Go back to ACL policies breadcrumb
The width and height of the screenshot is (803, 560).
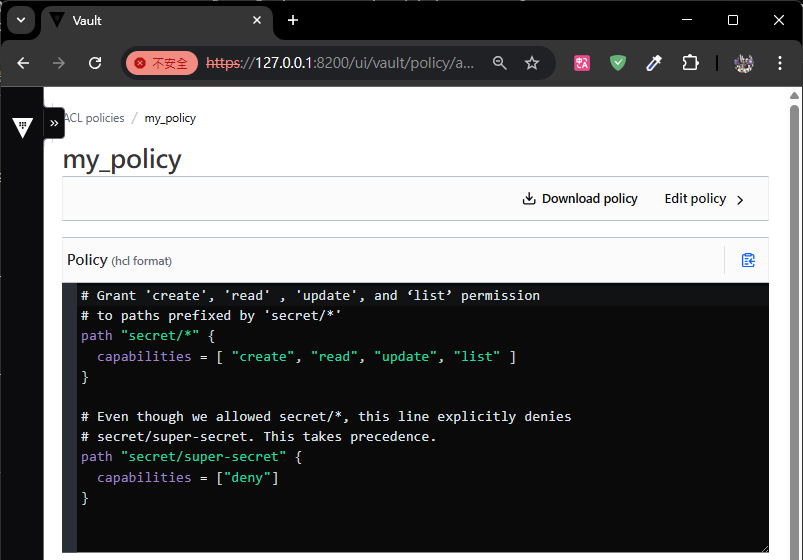pos(93,118)
